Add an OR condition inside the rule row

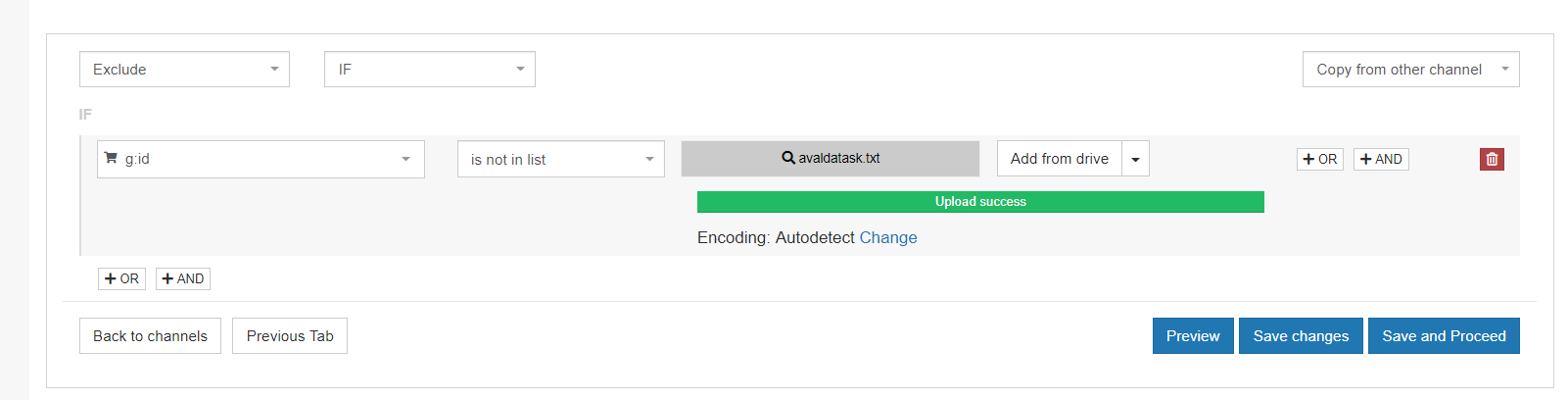click(1319, 159)
